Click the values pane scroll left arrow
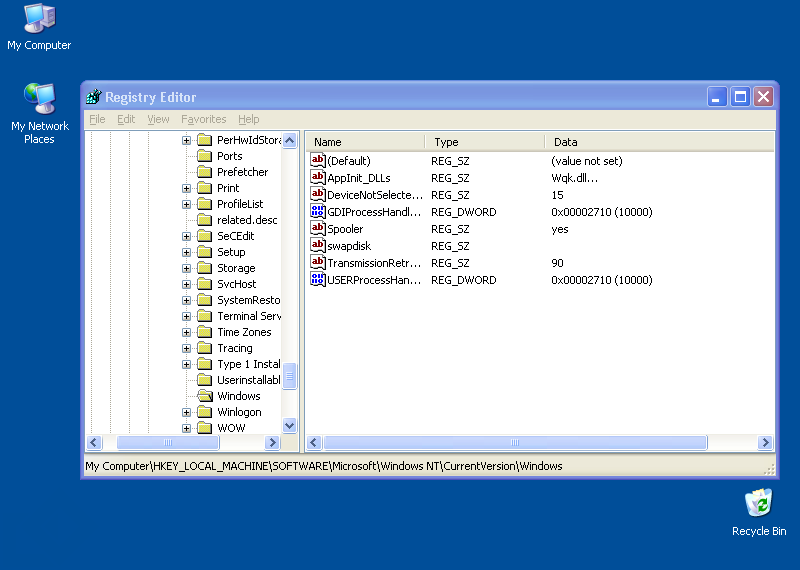Image resolution: width=800 pixels, height=570 pixels. [x=314, y=442]
